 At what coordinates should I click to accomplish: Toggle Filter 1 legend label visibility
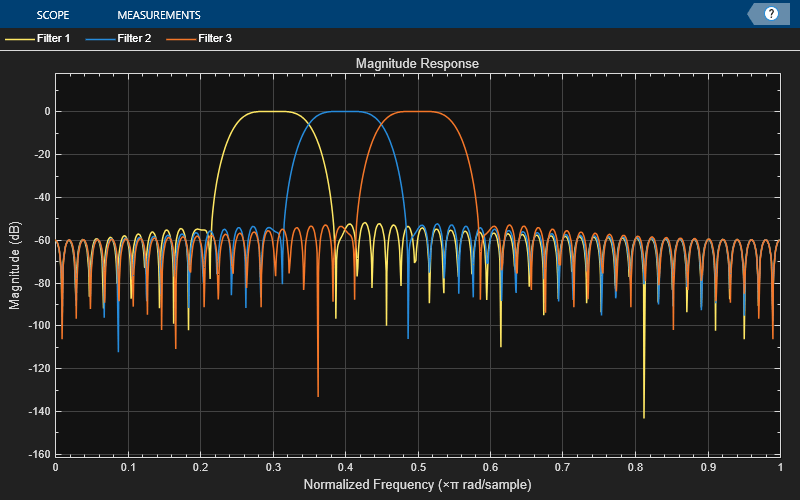point(52,39)
